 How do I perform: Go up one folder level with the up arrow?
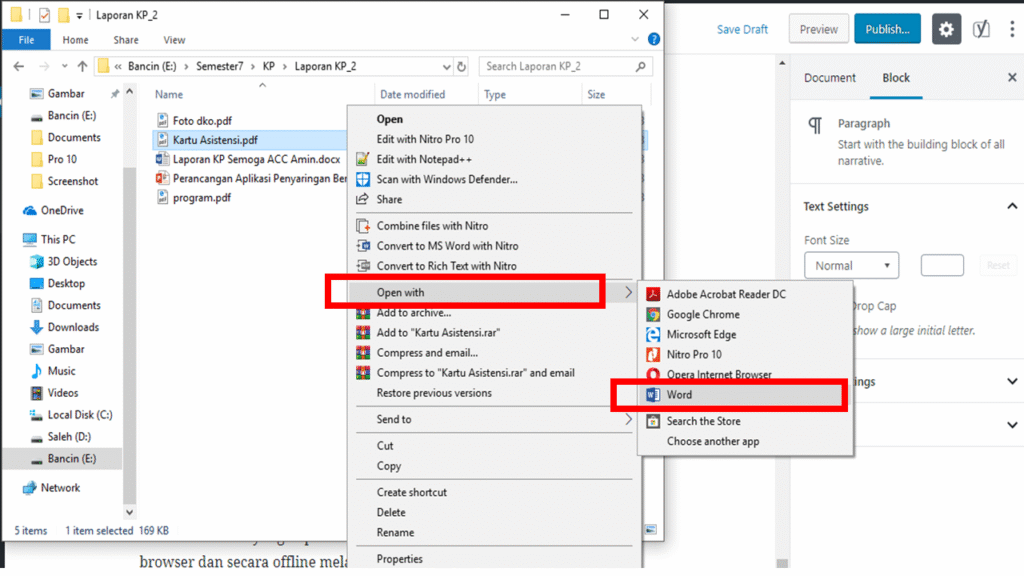click(82, 67)
